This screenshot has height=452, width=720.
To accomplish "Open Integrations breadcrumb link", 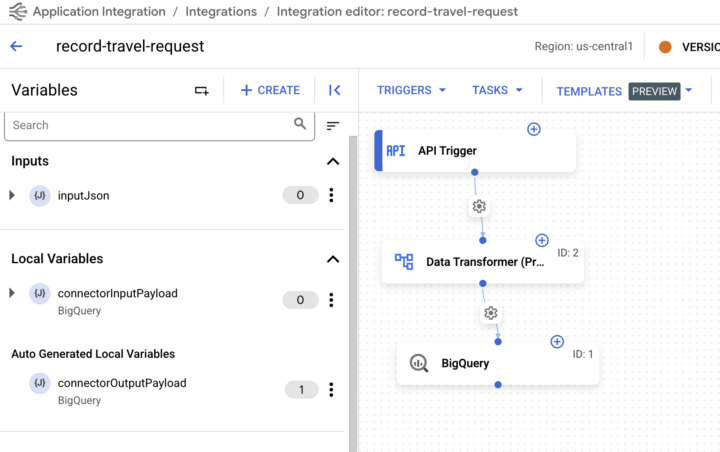I will click(221, 11).
